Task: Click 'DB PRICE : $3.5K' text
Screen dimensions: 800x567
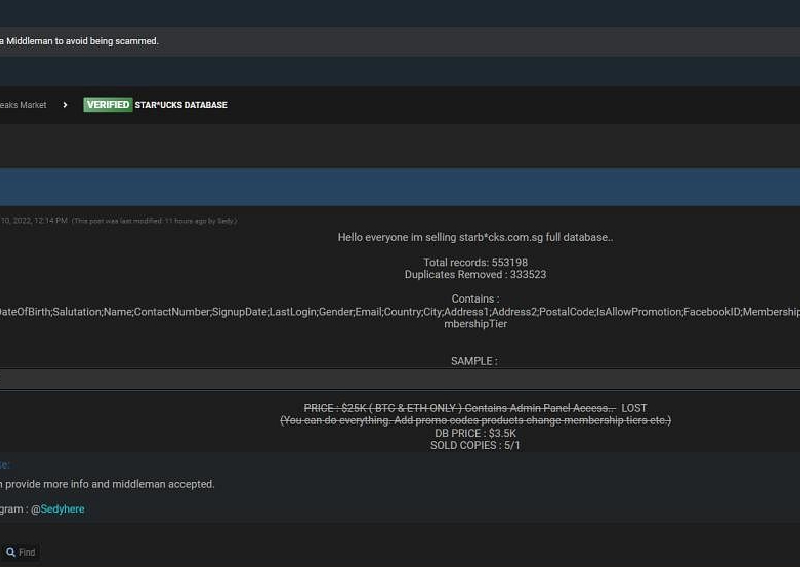Action: pyautogui.click(x=476, y=433)
